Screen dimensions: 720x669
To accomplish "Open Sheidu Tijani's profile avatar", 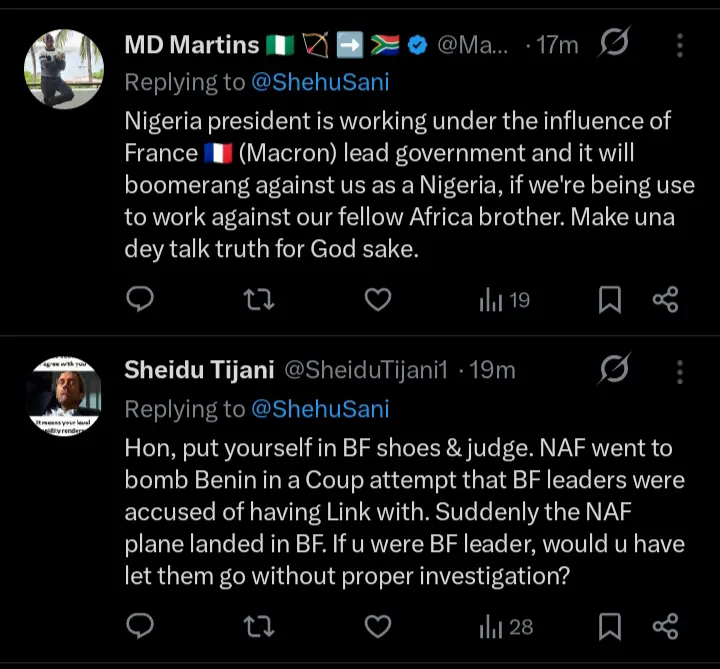I will 63,395.
